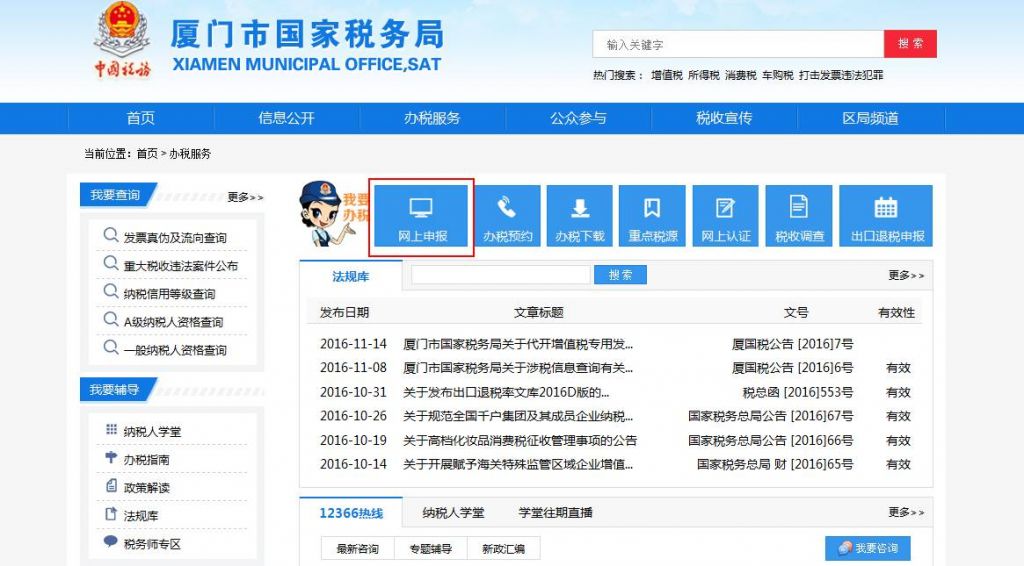Click 更多>> in the 法规库 panel

(906, 275)
